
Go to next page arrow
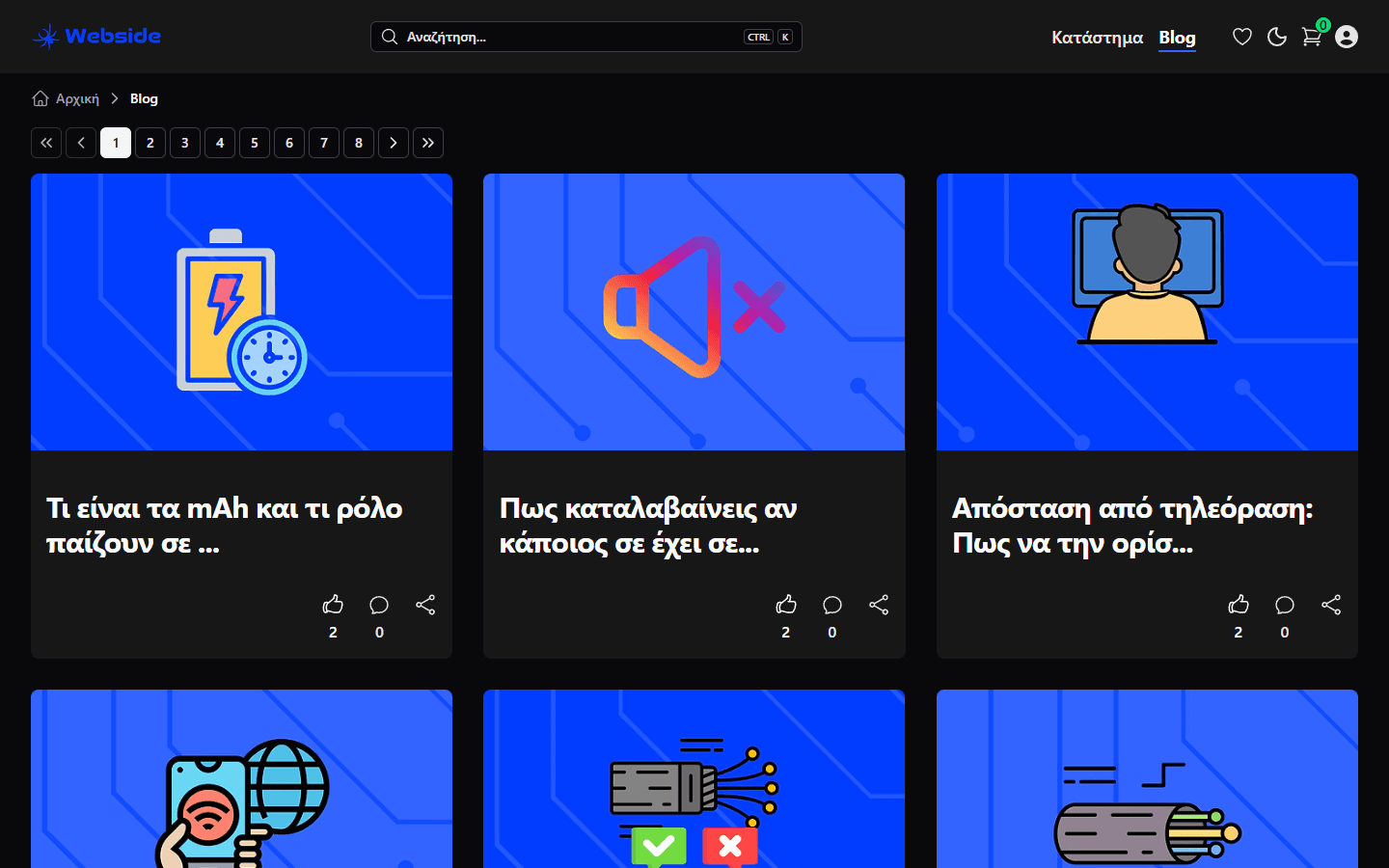point(394,143)
